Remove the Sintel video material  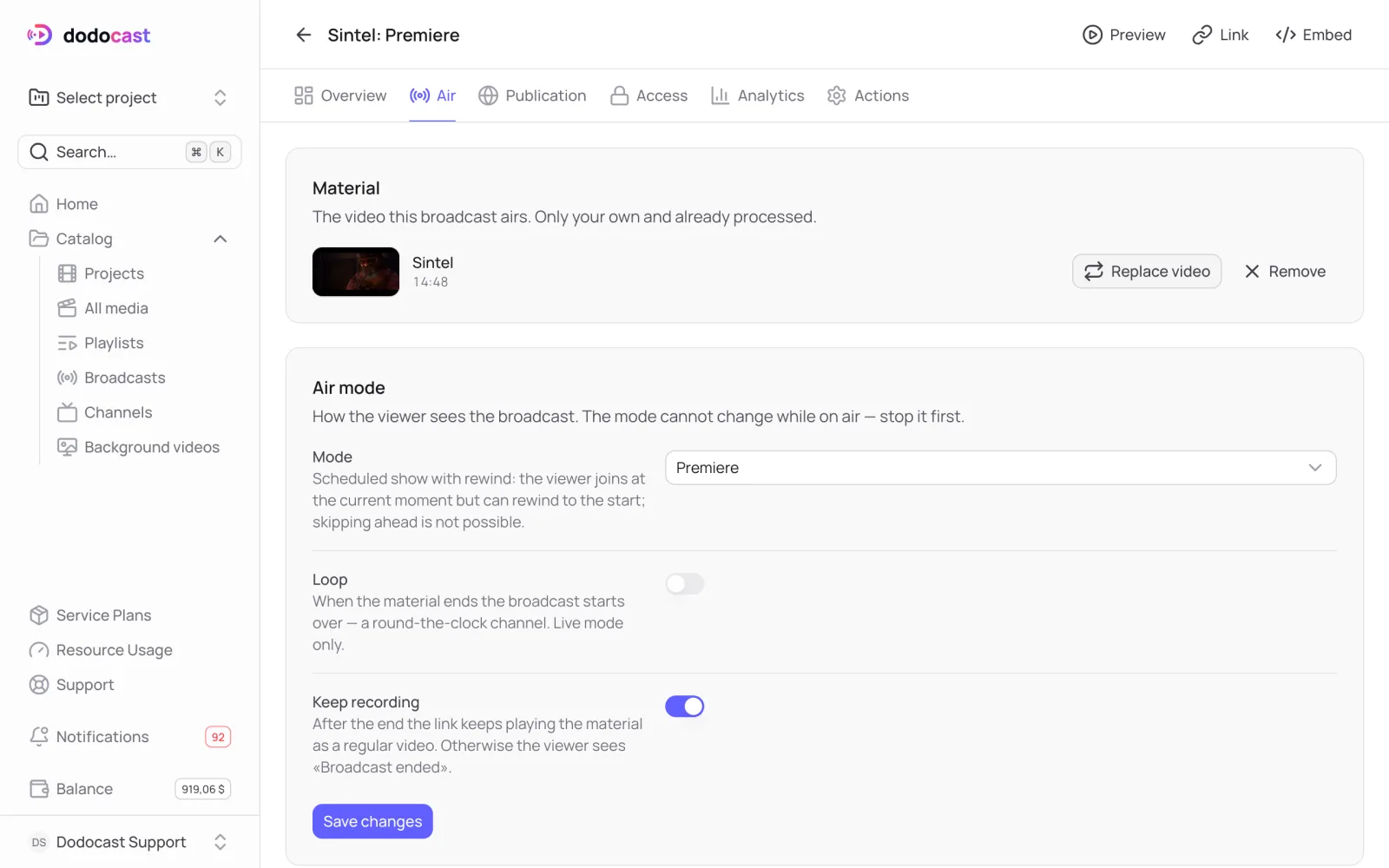[x=1285, y=272]
